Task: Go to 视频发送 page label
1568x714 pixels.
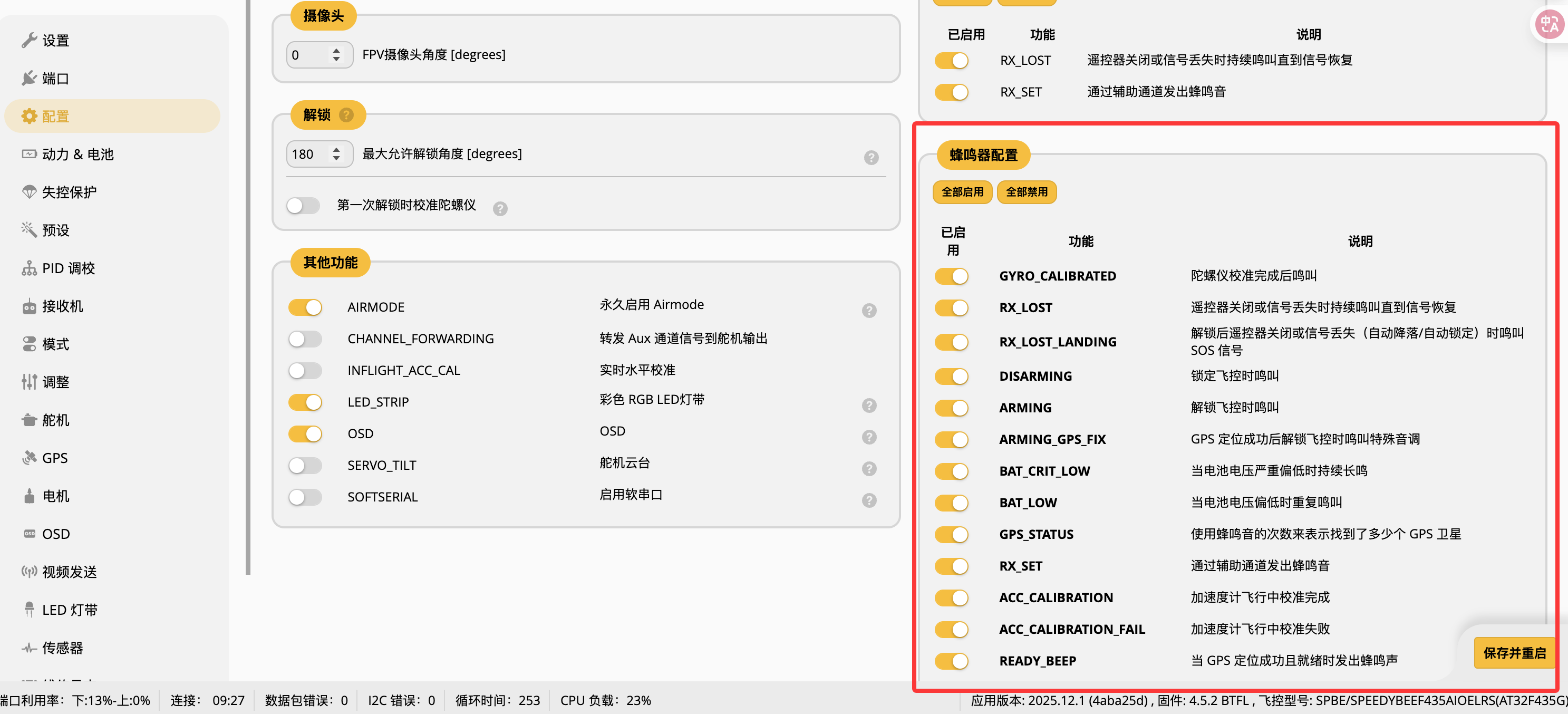Action: pos(70,572)
